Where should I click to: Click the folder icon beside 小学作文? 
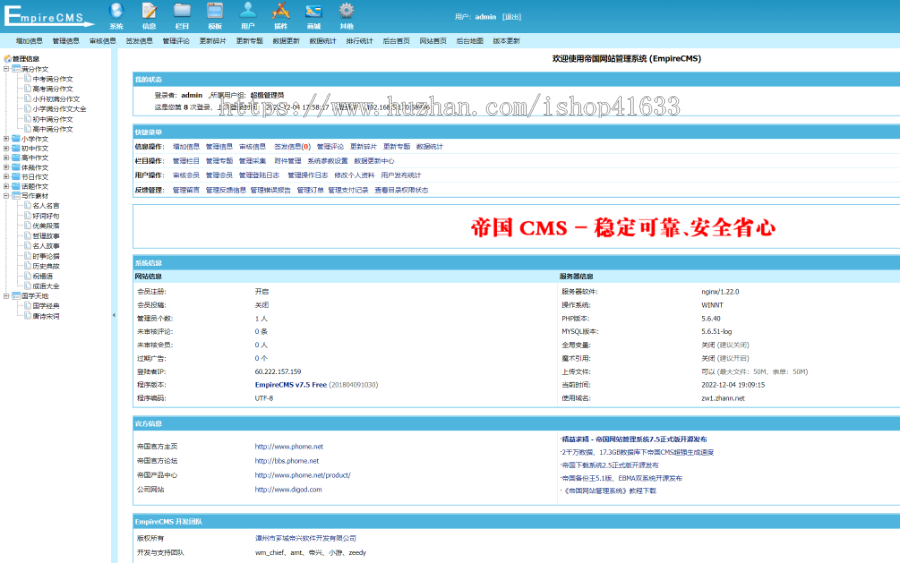(16, 138)
